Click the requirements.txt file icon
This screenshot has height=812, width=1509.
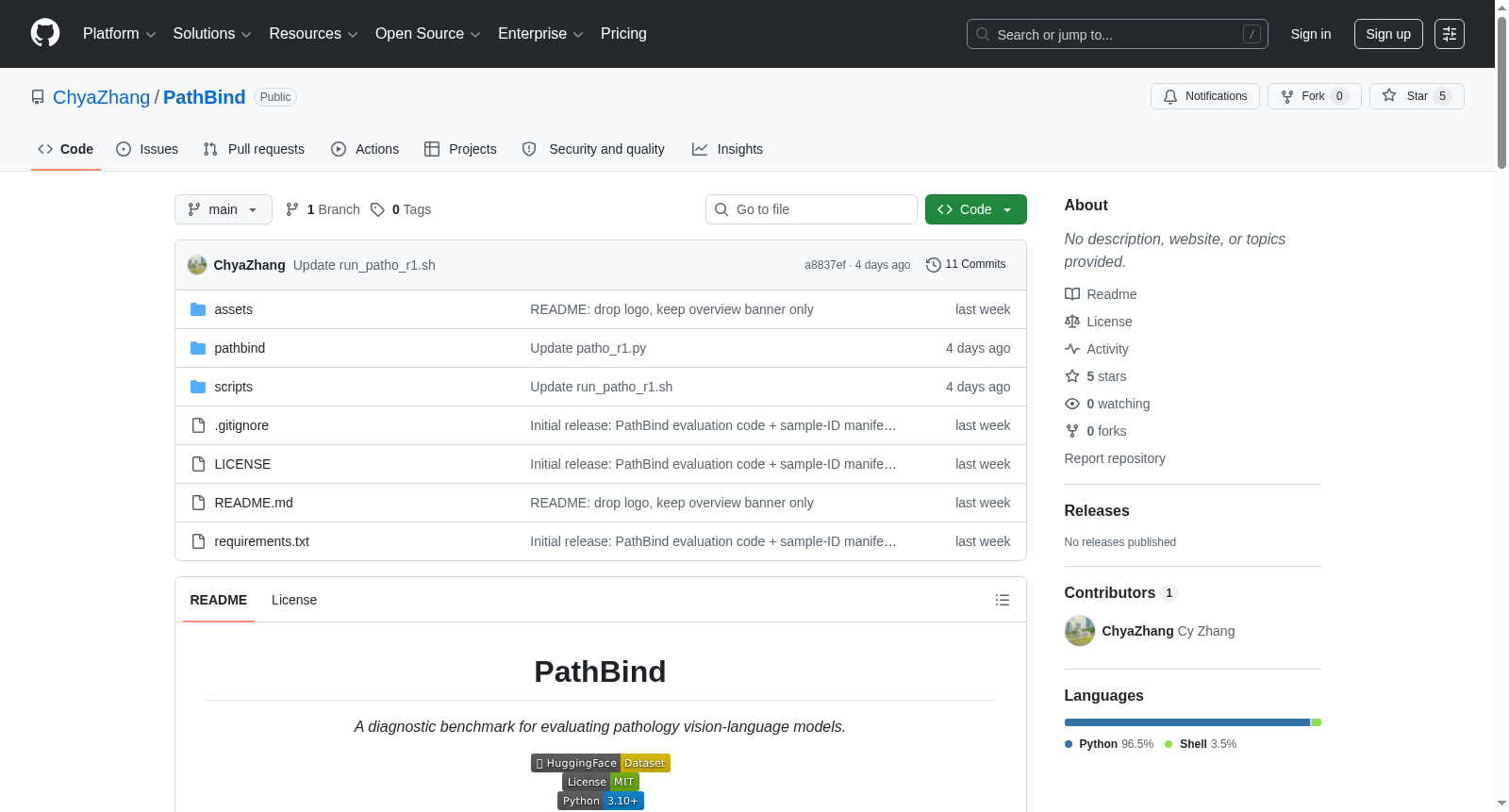tap(198, 541)
